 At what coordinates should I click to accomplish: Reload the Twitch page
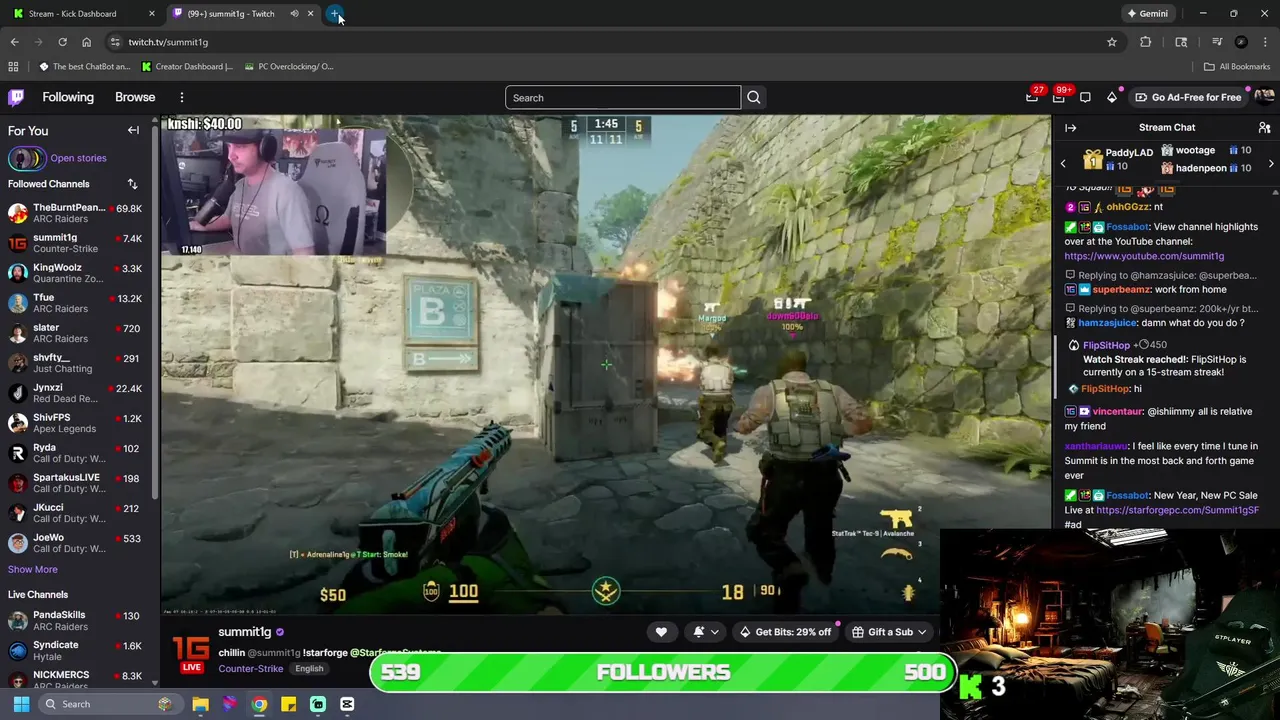(62, 42)
